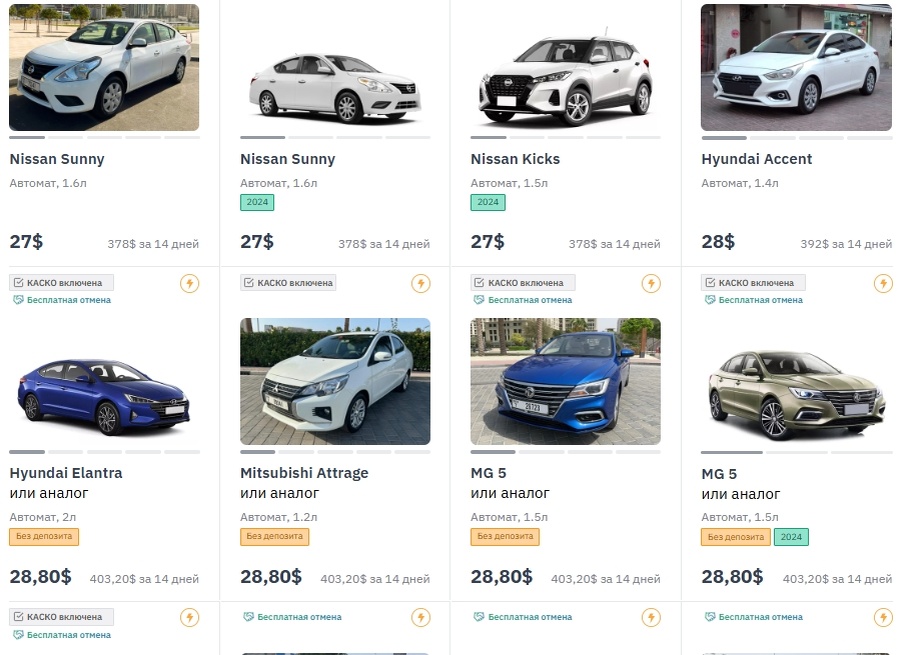The height and width of the screenshot is (655, 911).
Task: Open the Hyundai Accent listing title
Action: (x=756, y=159)
